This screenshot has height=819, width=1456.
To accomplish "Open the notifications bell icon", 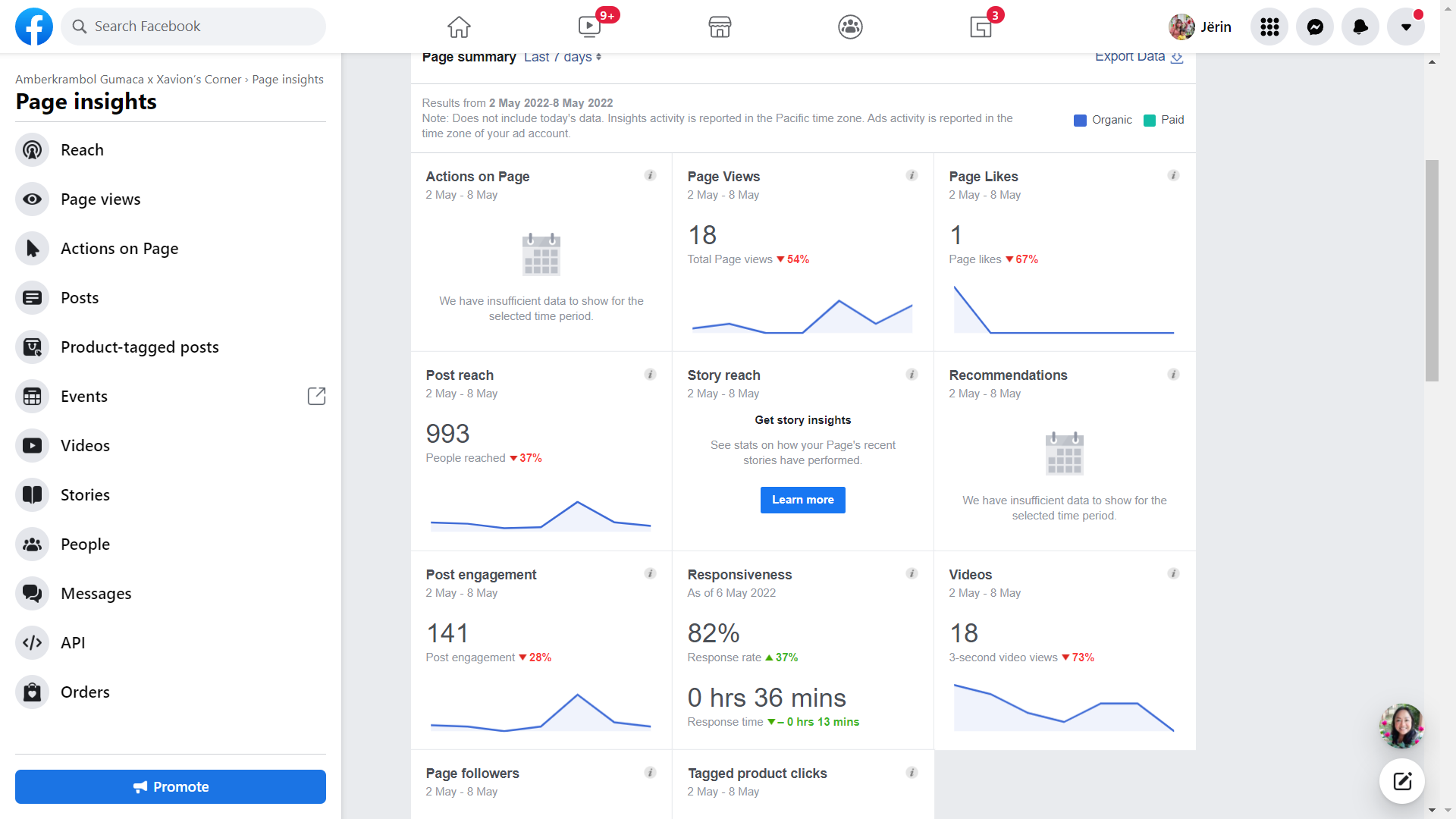I will pos(1360,27).
